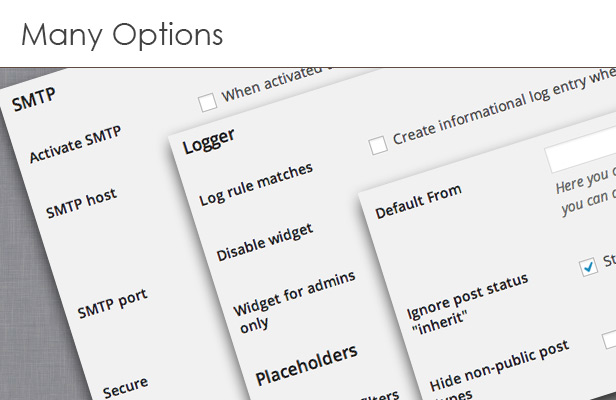616x400 pixels.
Task: Click the "Disable widget" label
Action: pyautogui.click(x=264, y=242)
